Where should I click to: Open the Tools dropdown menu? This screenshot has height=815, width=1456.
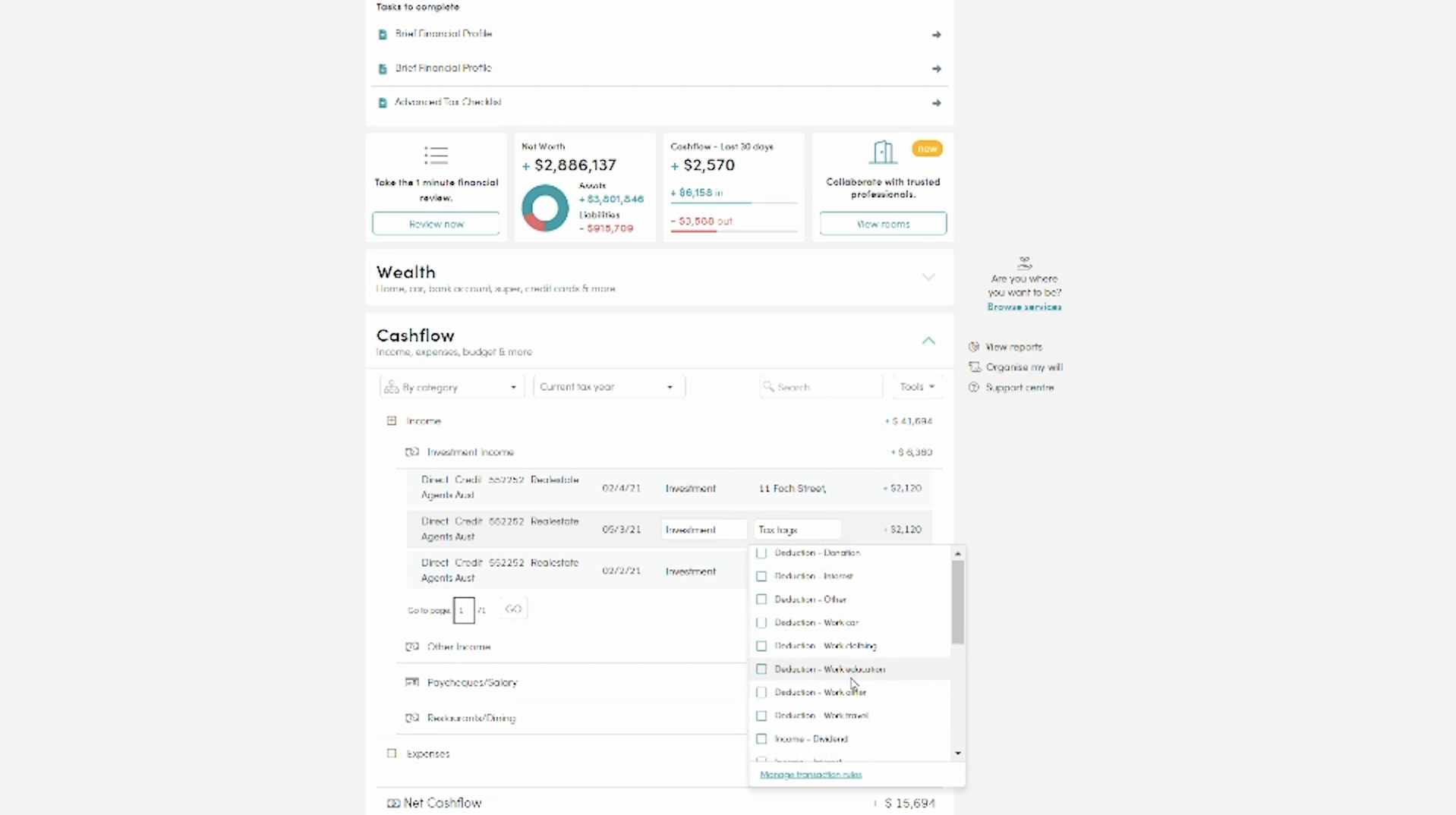917,387
